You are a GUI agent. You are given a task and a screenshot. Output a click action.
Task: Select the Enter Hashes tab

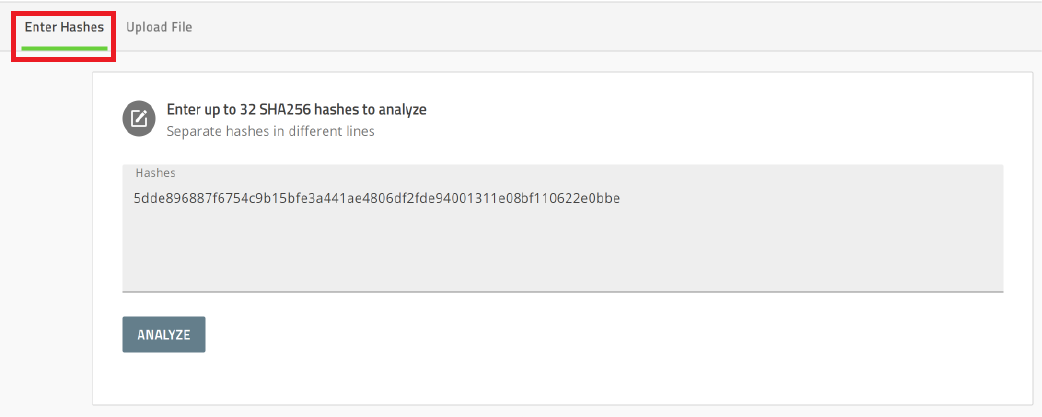64,27
